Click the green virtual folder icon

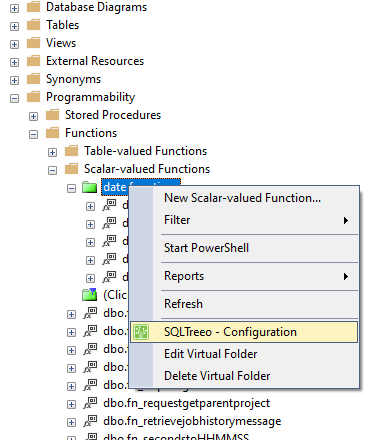coord(89,187)
